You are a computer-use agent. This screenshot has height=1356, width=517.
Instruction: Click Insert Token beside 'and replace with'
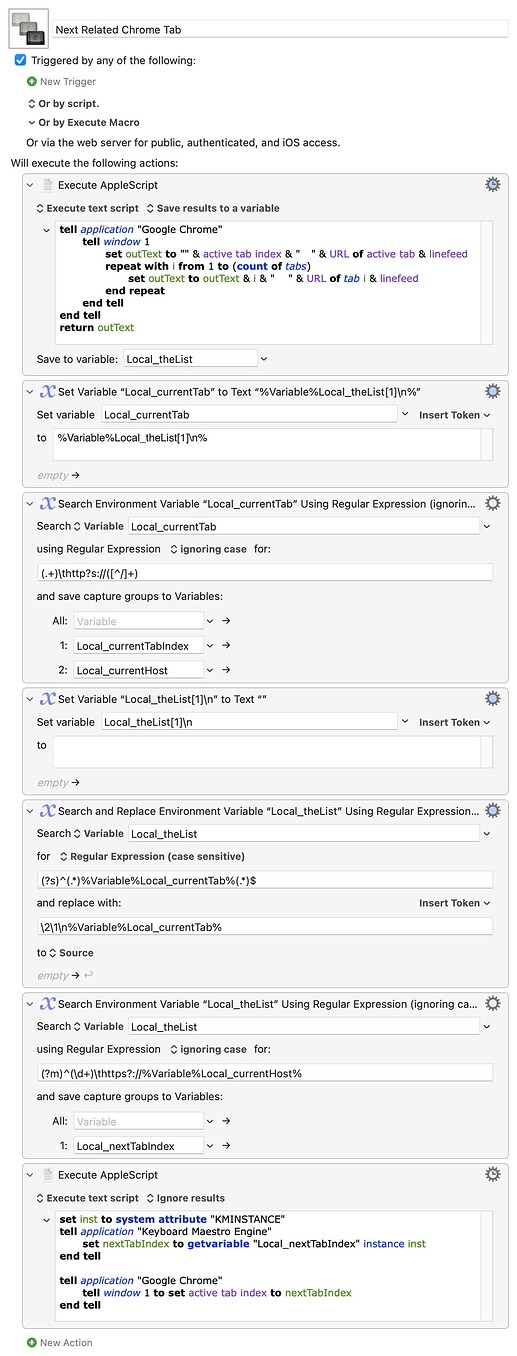[455, 903]
